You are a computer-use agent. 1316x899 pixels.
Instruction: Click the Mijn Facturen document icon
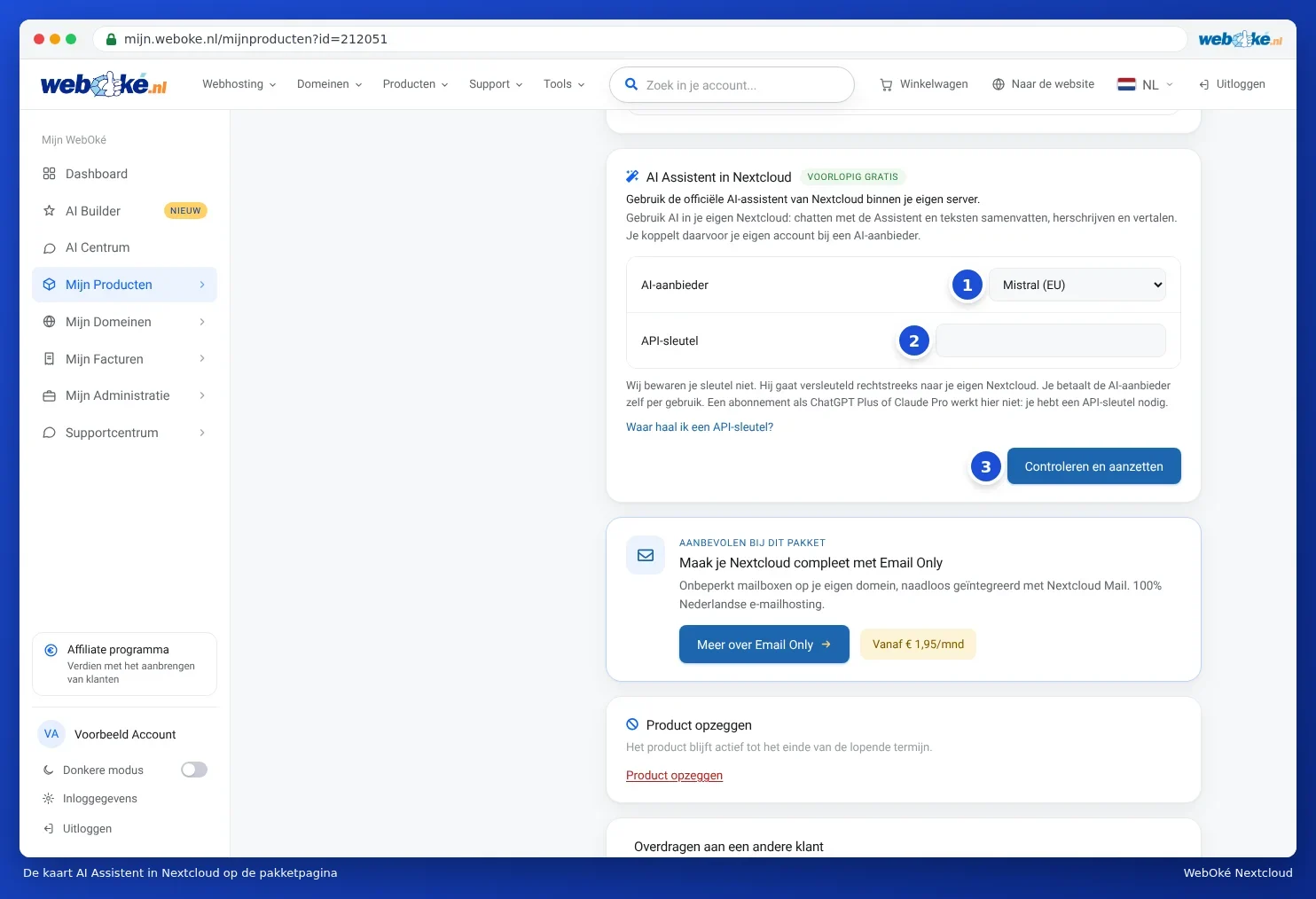pos(50,359)
